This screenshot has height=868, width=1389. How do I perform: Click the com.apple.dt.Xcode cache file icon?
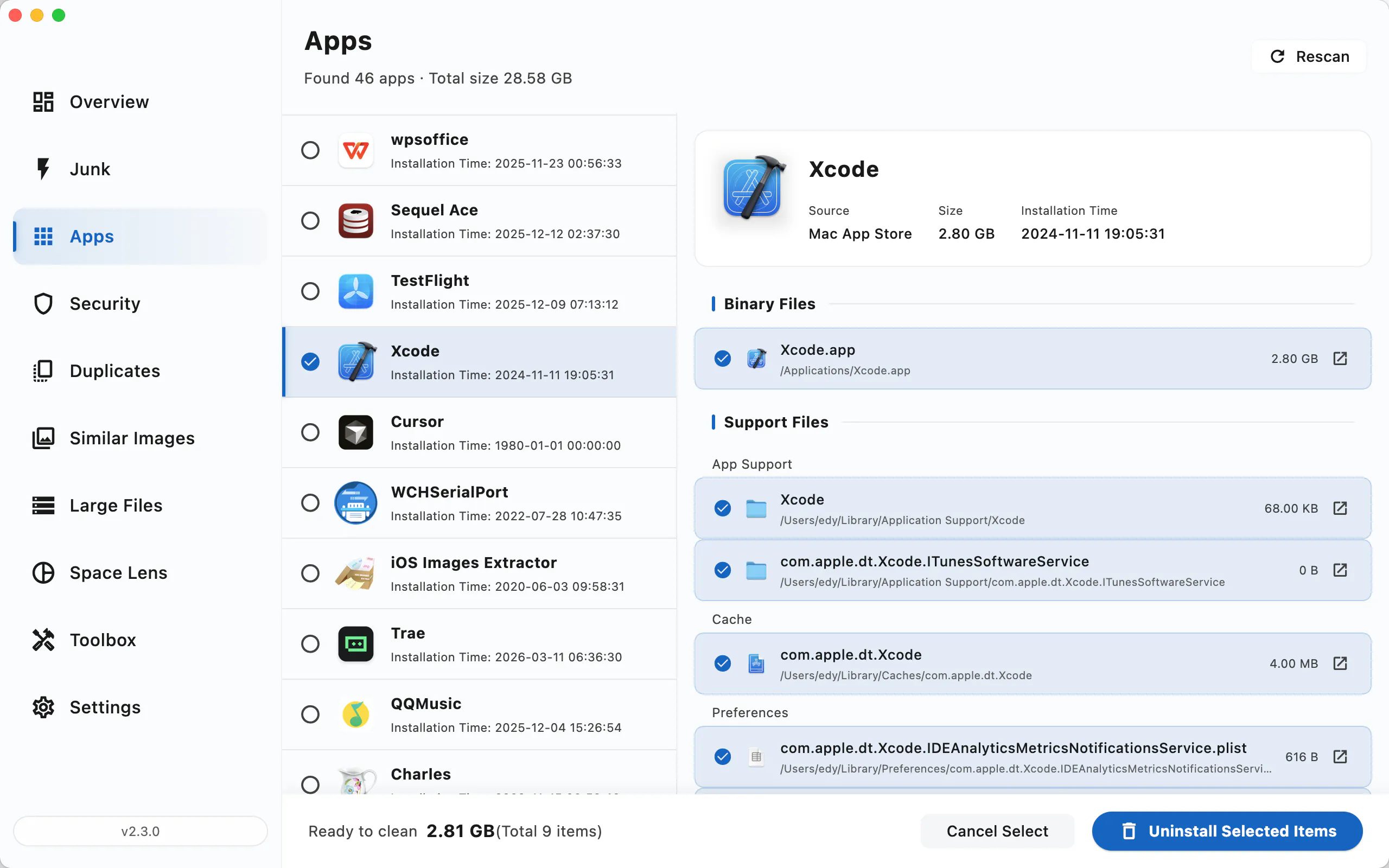click(756, 663)
